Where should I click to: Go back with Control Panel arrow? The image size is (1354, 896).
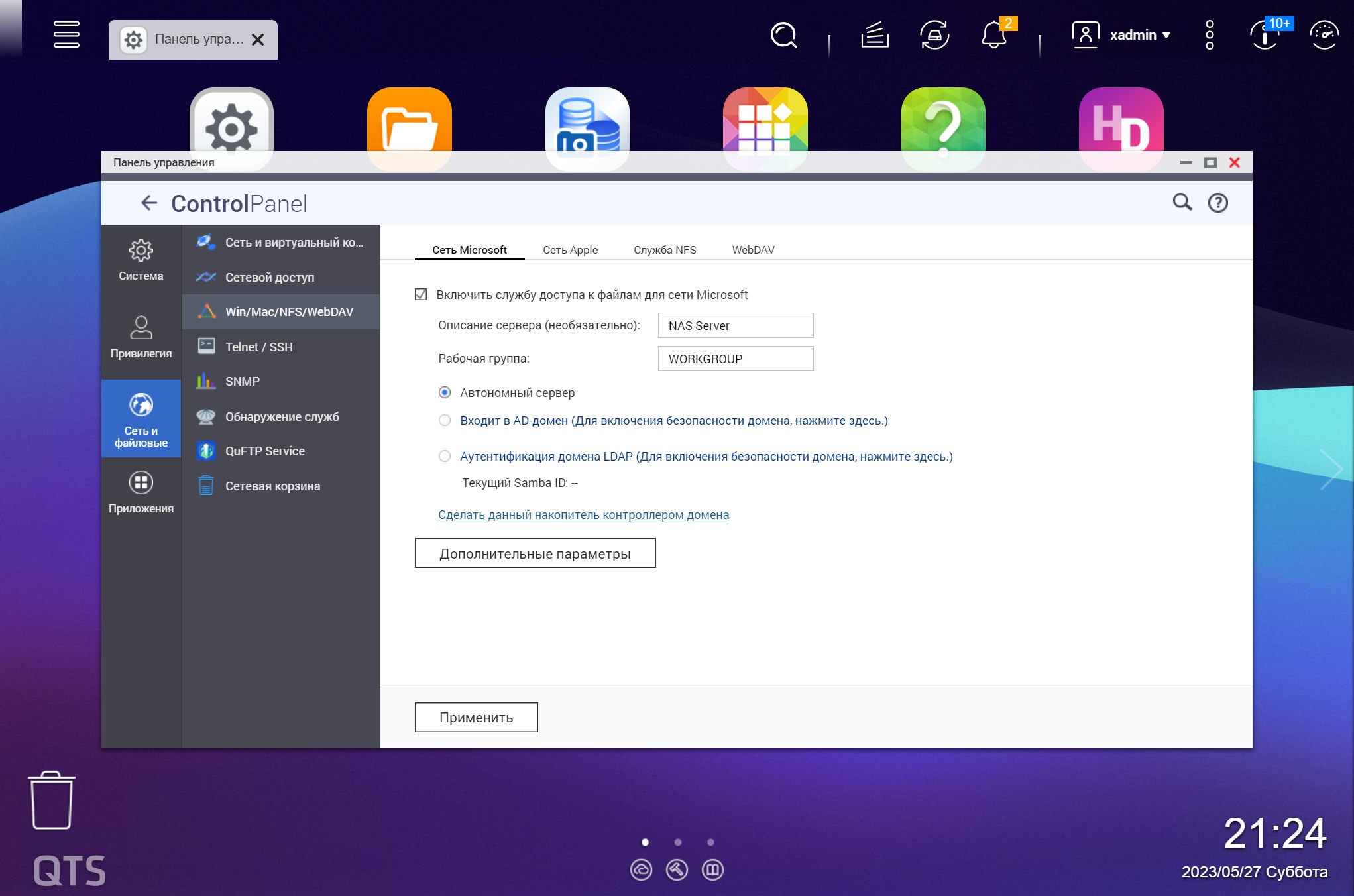point(149,203)
